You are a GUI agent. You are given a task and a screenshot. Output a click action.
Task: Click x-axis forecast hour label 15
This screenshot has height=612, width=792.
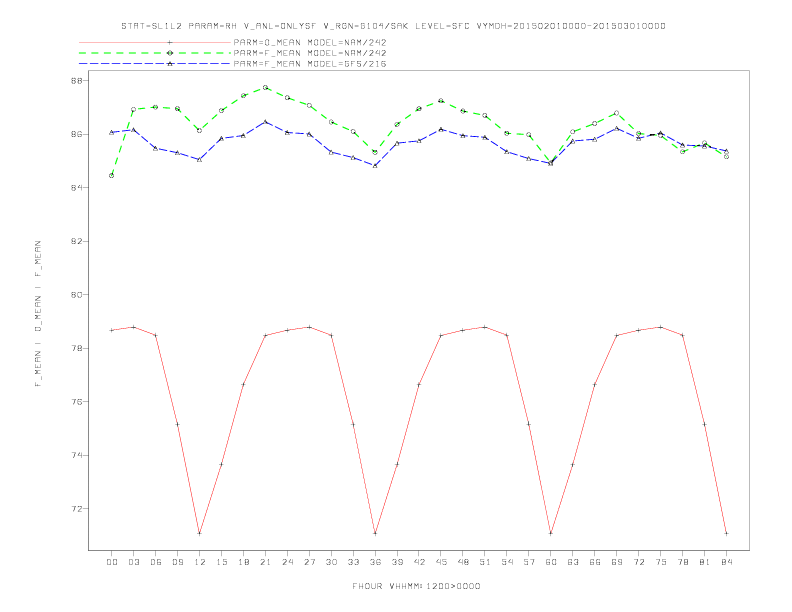(221, 562)
